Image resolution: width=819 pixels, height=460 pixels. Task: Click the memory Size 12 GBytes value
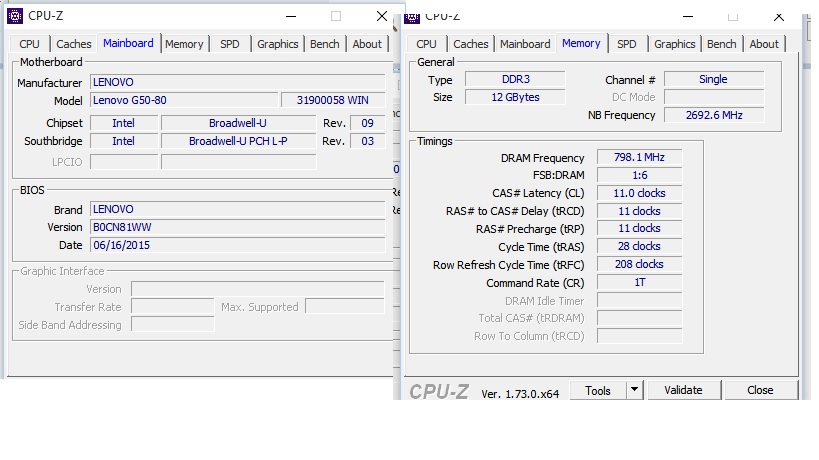tap(515, 97)
